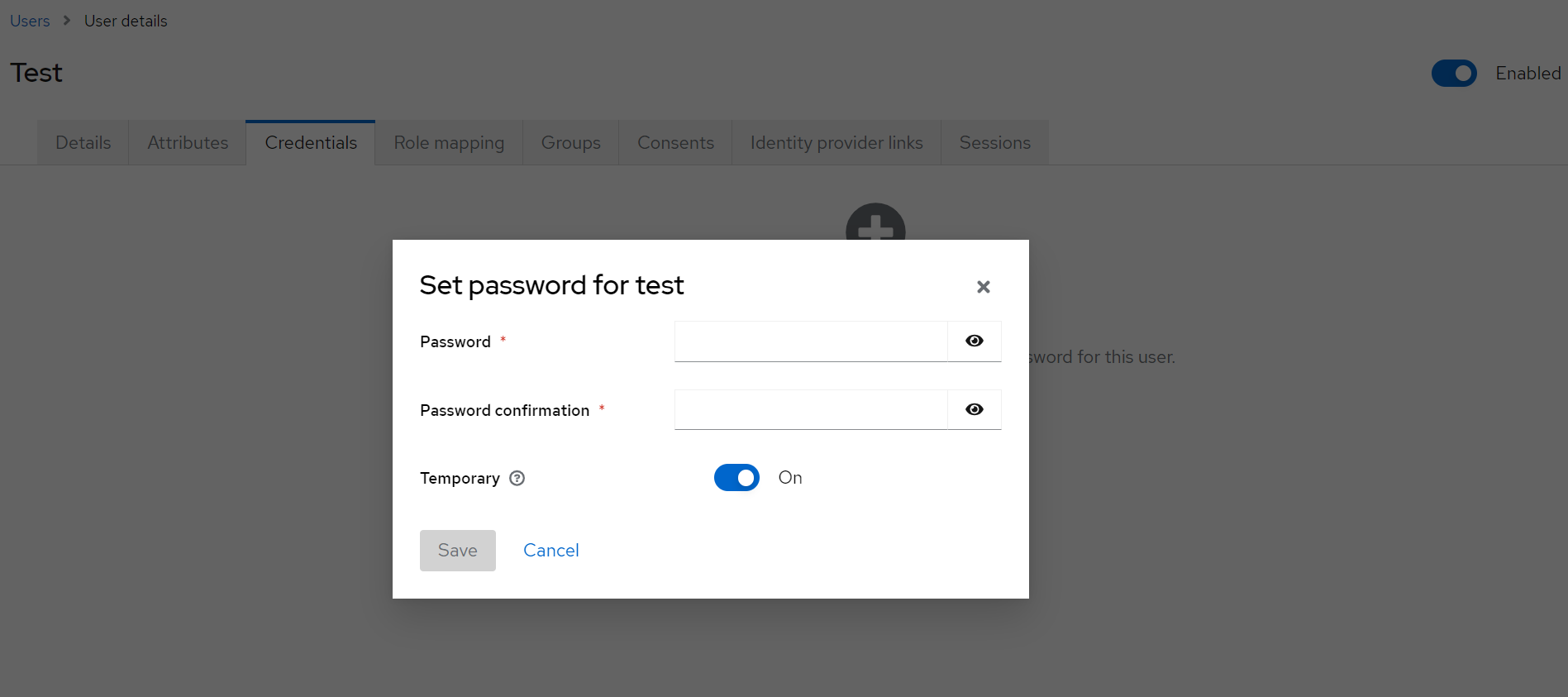Viewport: 1568px width, 697px height.
Task: Switch to the Attributes tab
Action: 188,143
